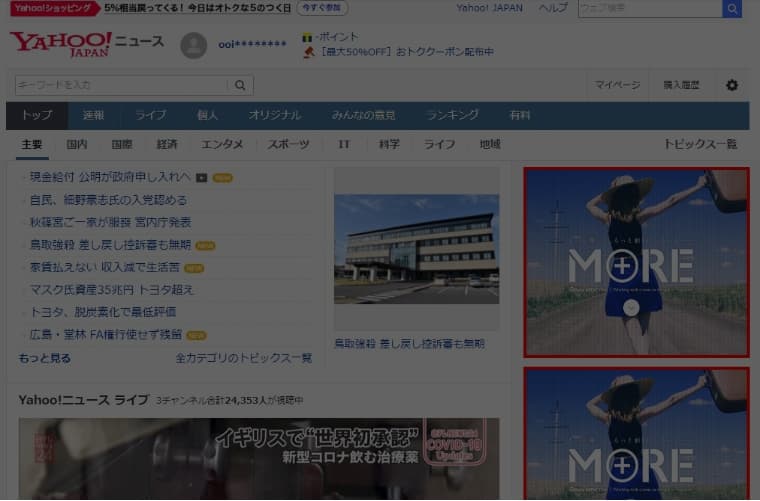Select the 主要 category
The height and width of the screenshot is (501, 760).
click(32, 144)
